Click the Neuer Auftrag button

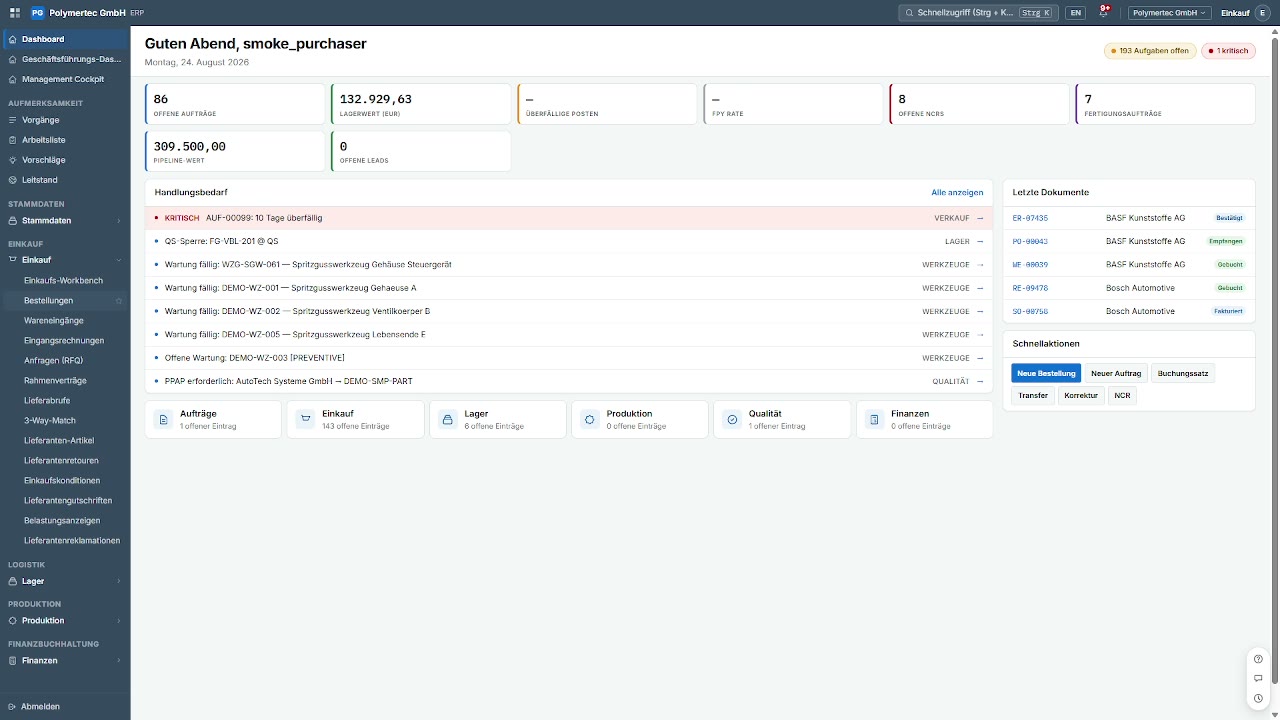1116,373
